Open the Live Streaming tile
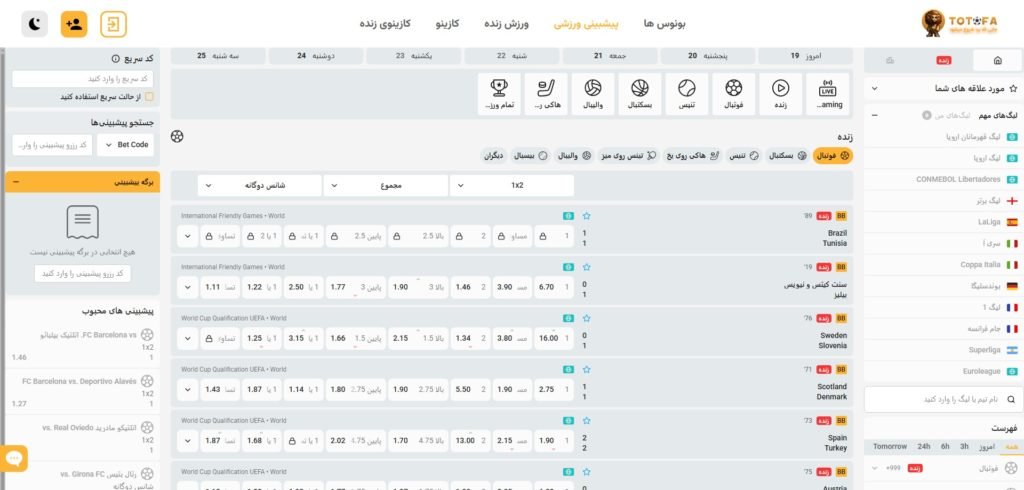This screenshot has height=490, width=1024. coord(827,92)
